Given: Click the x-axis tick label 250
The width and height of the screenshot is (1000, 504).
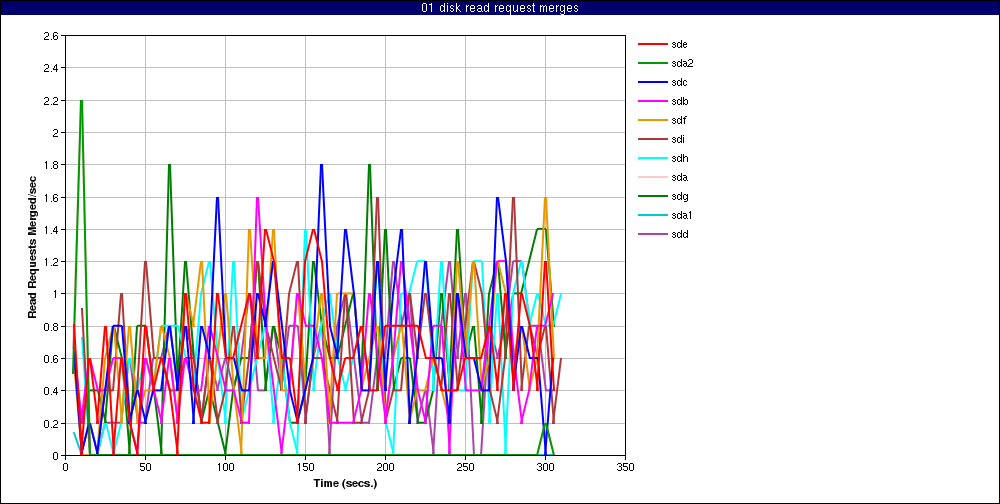Looking at the screenshot, I should click(x=466, y=467).
